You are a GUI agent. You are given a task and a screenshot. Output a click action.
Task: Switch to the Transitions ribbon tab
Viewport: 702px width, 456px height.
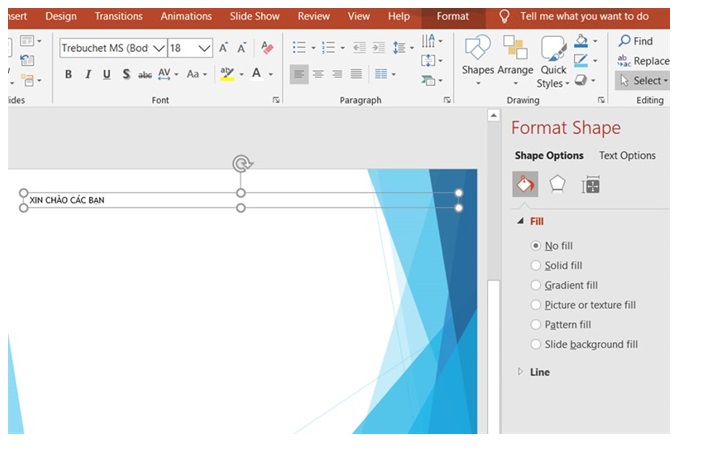click(118, 16)
